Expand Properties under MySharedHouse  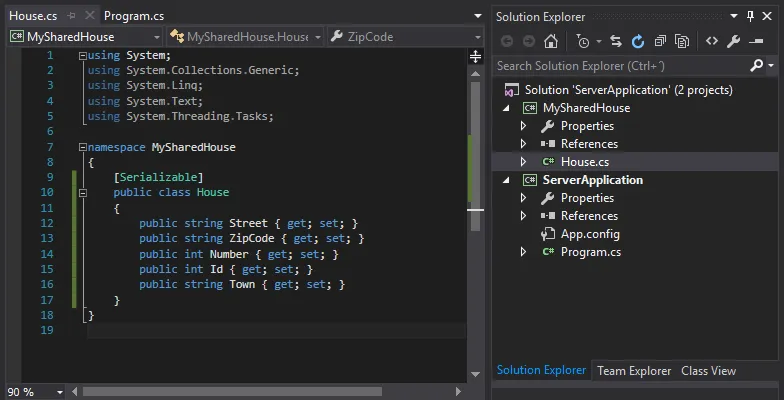[524, 126]
